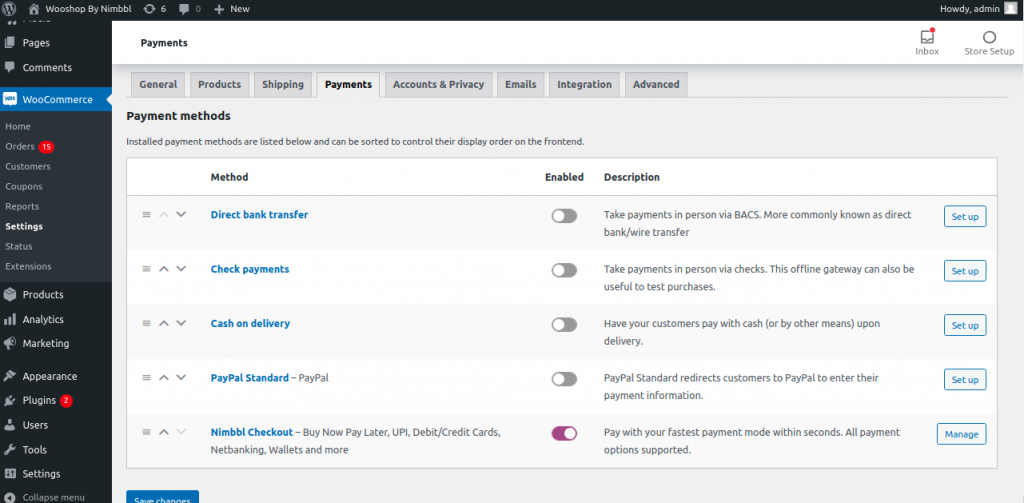The width and height of the screenshot is (1024, 503).
Task: Disable the Nimbbl Checkout toggle
Action: [564, 433]
